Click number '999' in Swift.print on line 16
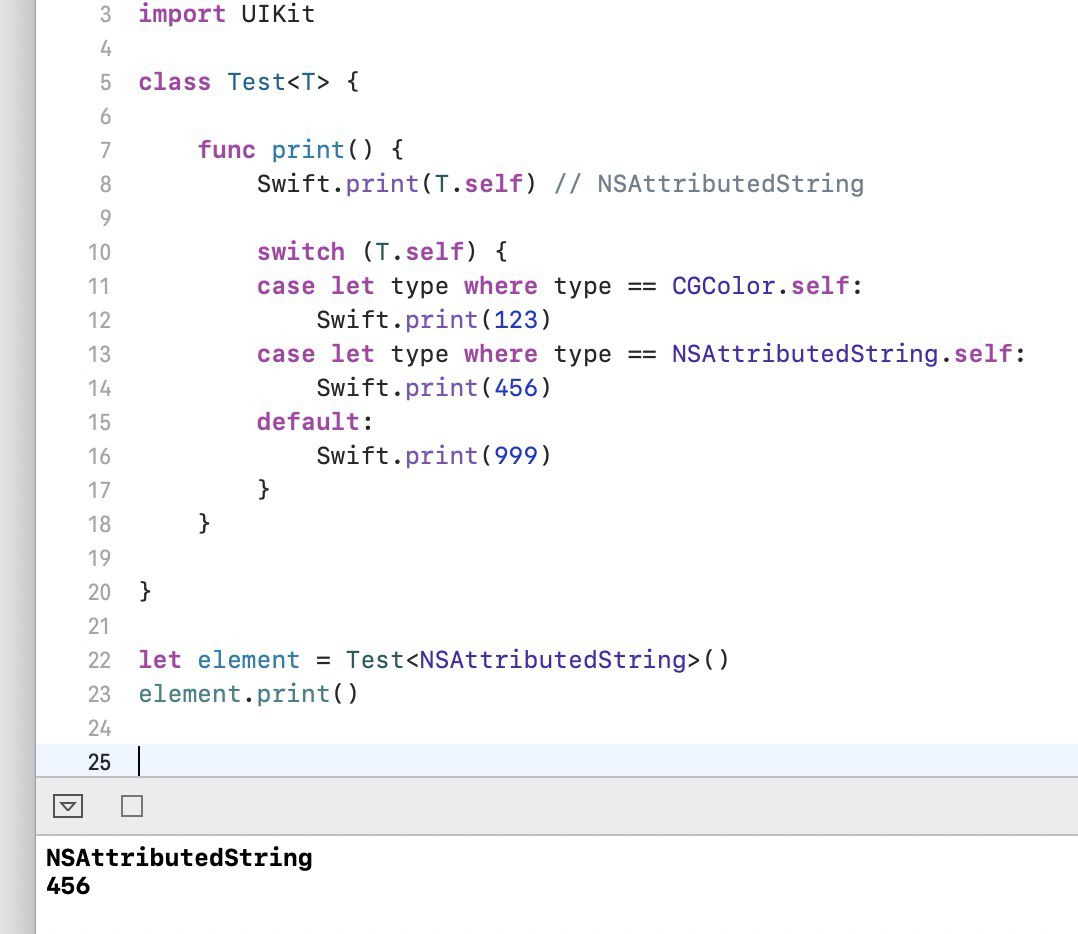 point(516,456)
